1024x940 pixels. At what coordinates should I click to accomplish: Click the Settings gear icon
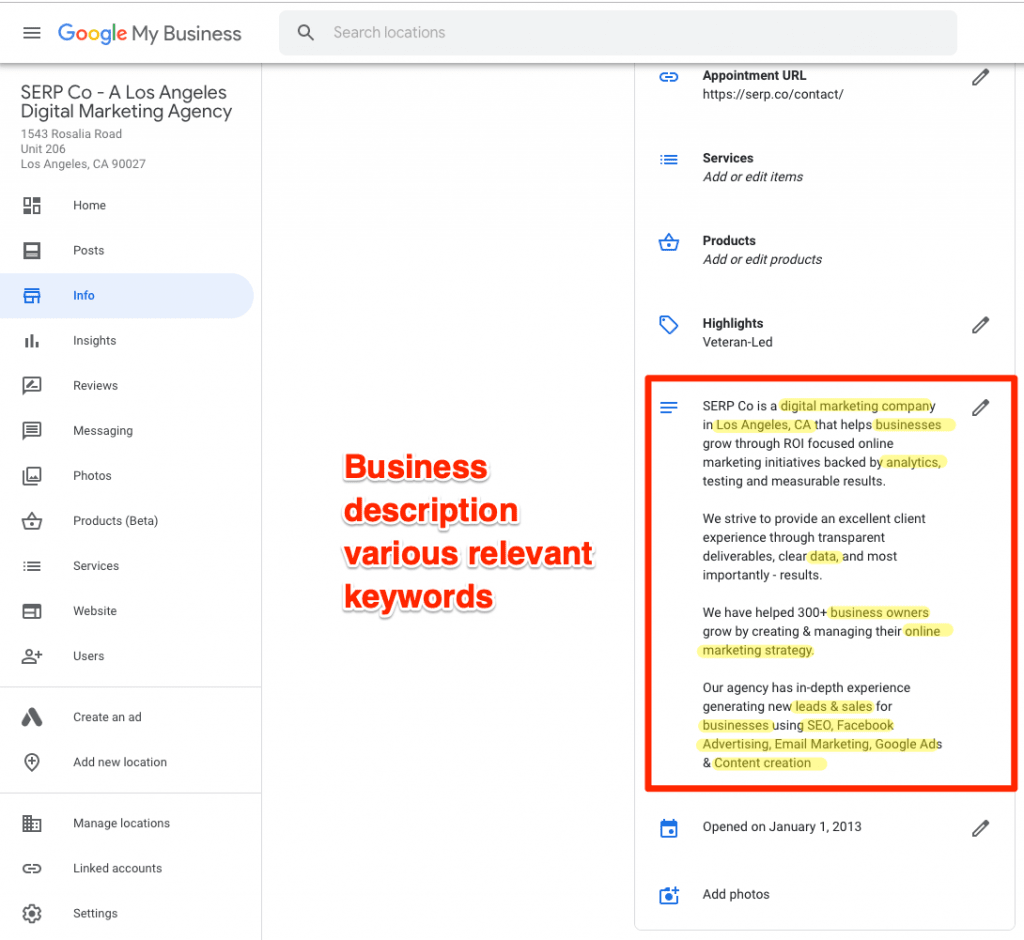point(32,913)
